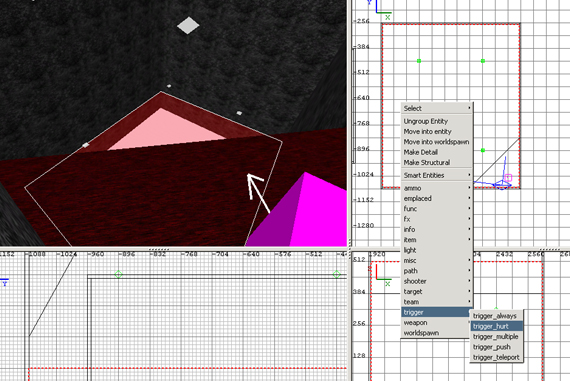Screen dimensions: 570x381
Task: Choose trigger_always from the submenu
Action: click(x=497, y=316)
